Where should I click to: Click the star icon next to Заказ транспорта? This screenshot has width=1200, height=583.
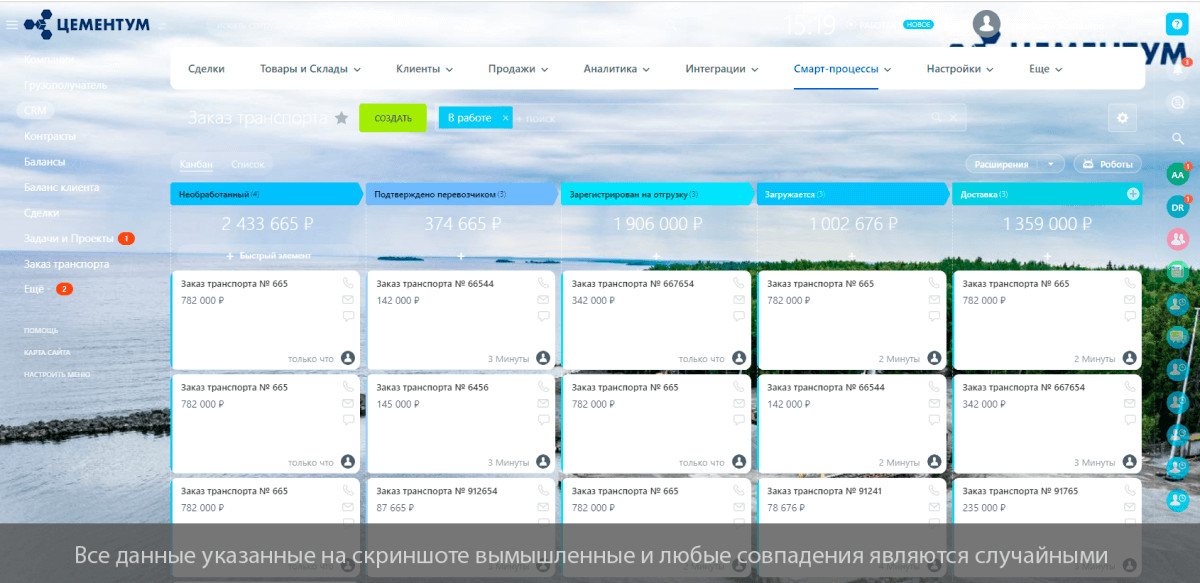341,118
